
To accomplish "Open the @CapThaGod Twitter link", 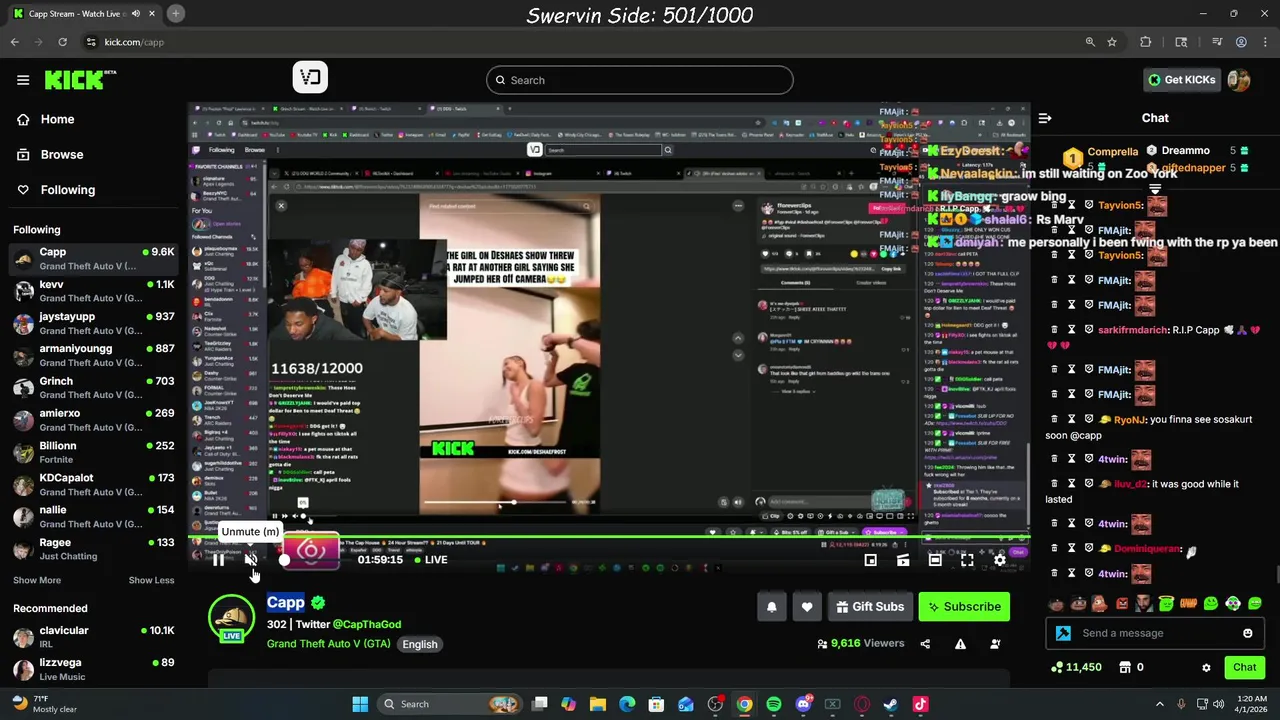I will pyautogui.click(x=367, y=624).
